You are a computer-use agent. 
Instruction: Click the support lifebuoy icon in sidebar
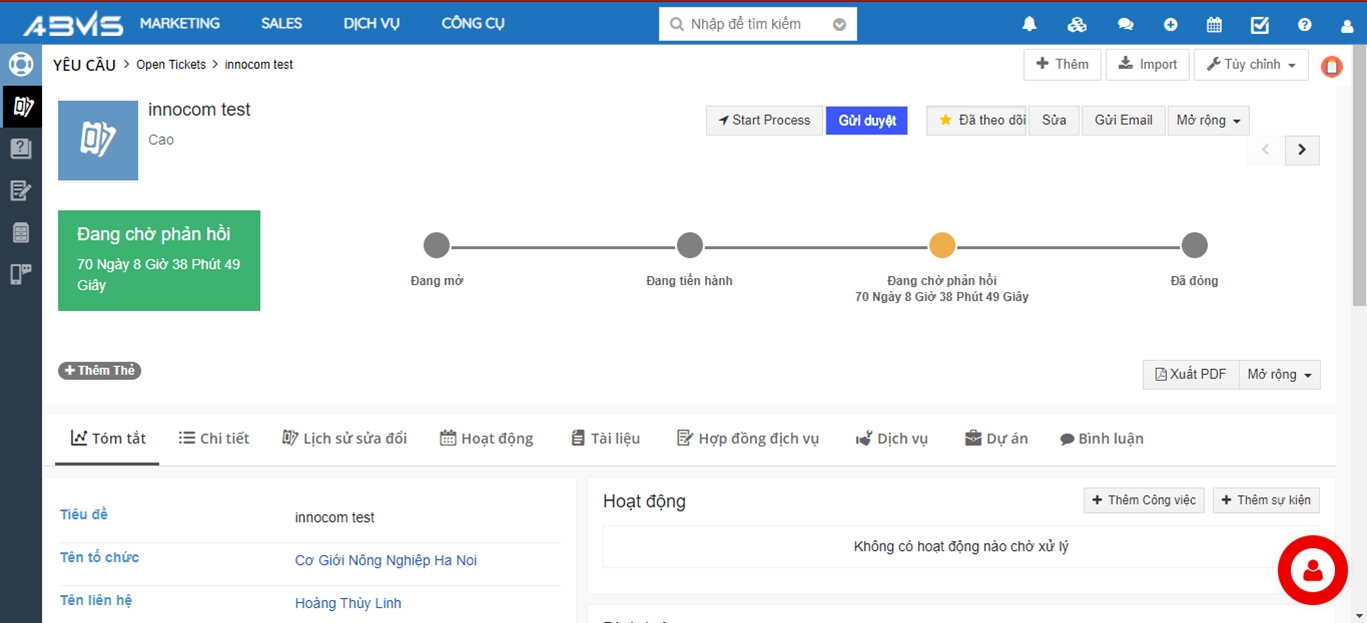click(21, 65)
